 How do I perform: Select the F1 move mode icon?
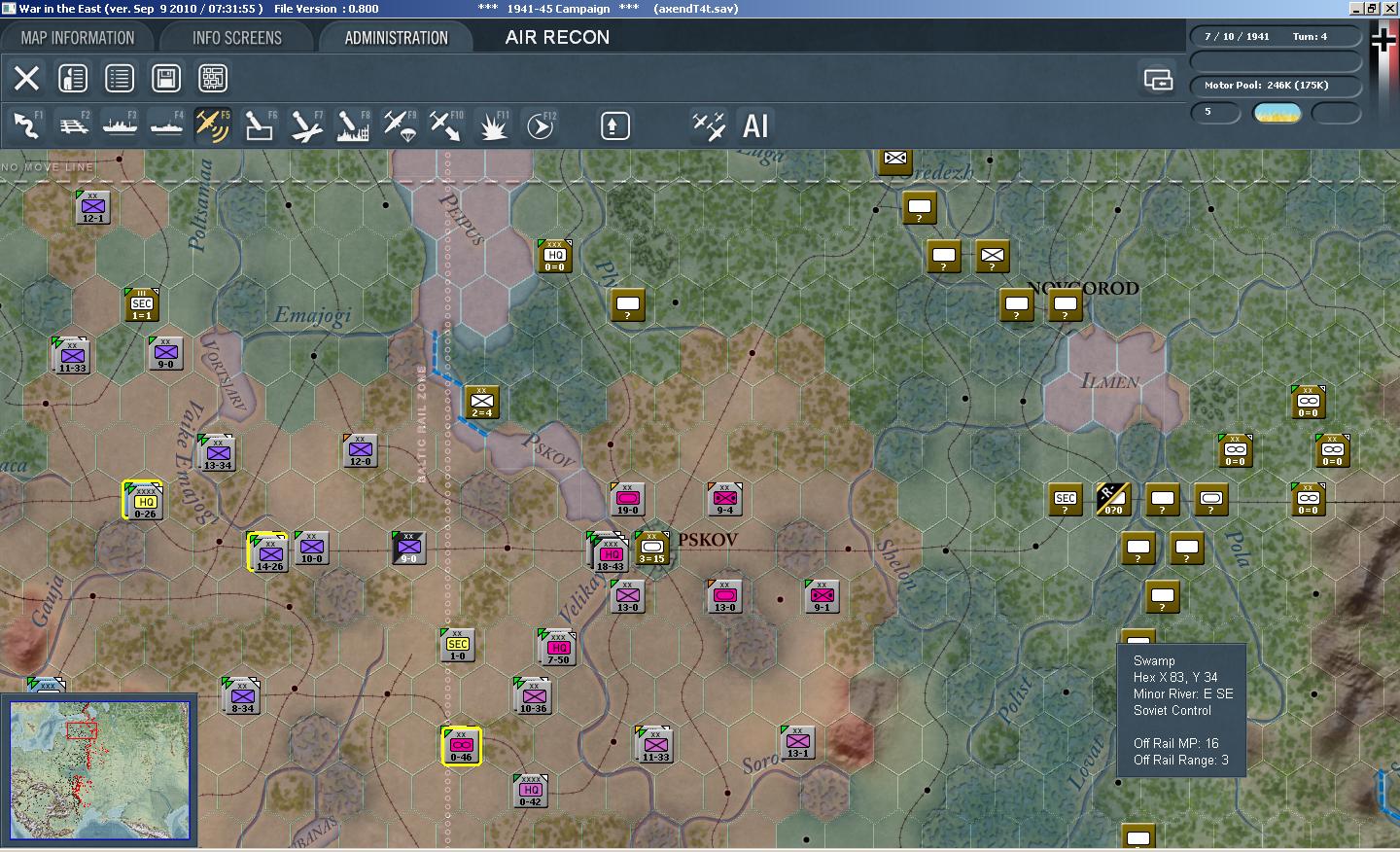[x=26, y=125]
